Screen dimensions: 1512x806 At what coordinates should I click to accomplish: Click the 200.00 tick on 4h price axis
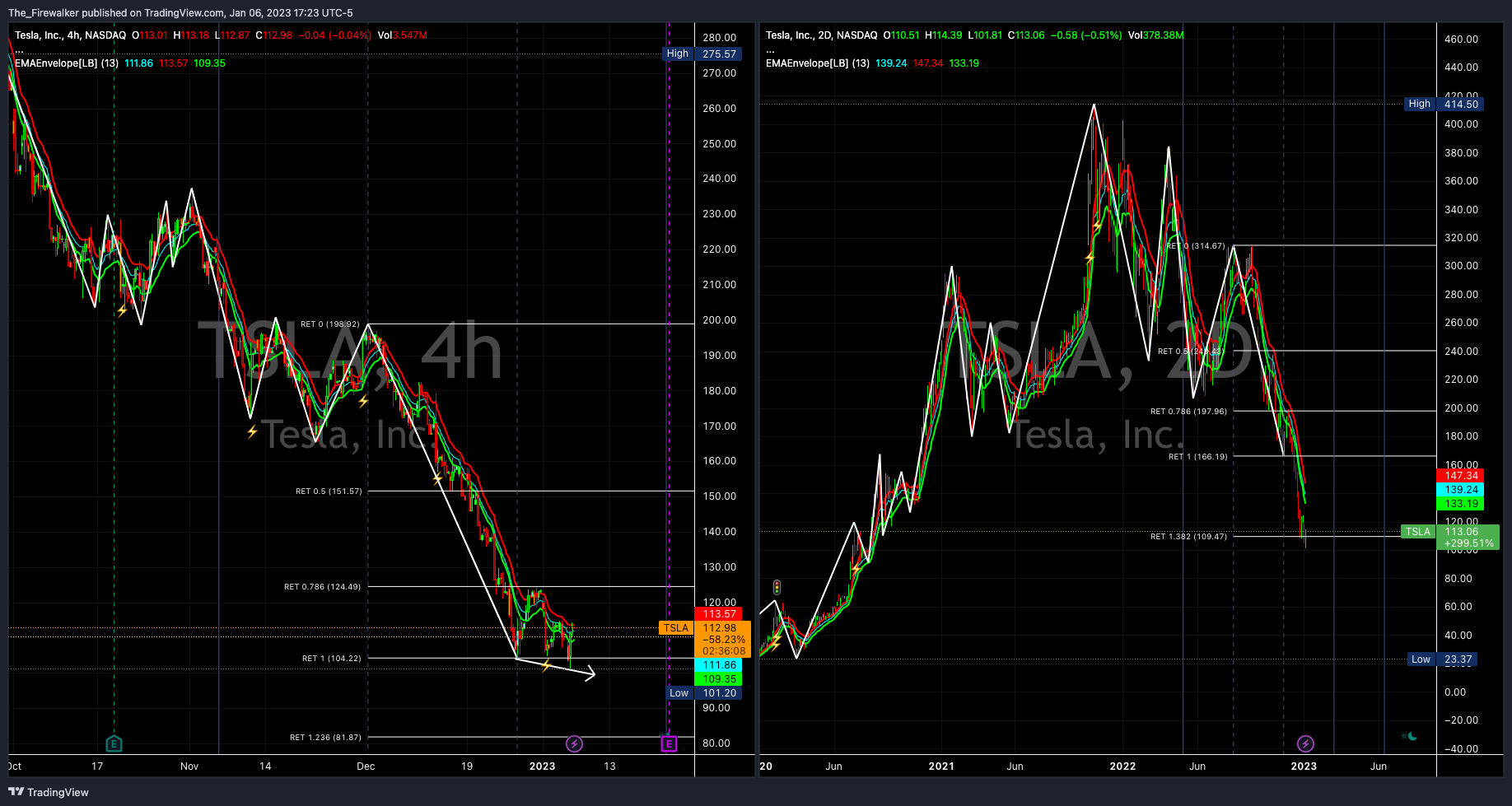point(720,320)
